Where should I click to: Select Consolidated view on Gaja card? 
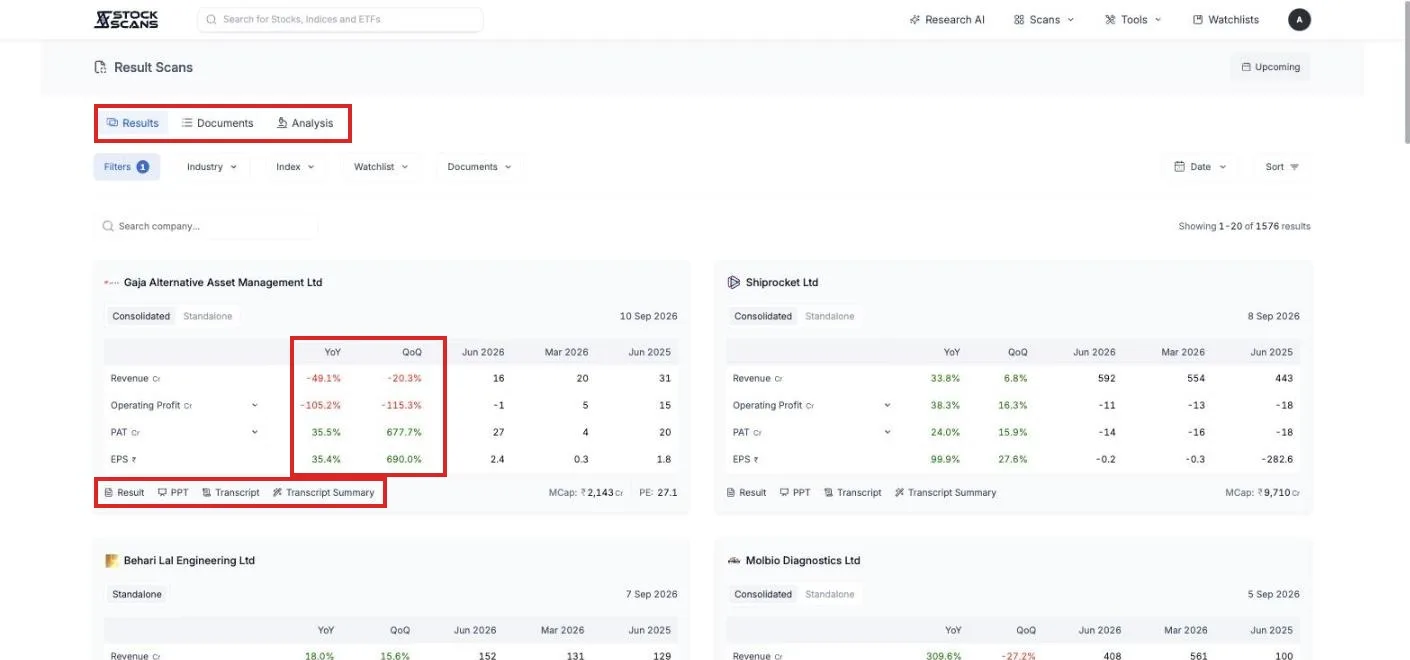[x=141, y=316]
